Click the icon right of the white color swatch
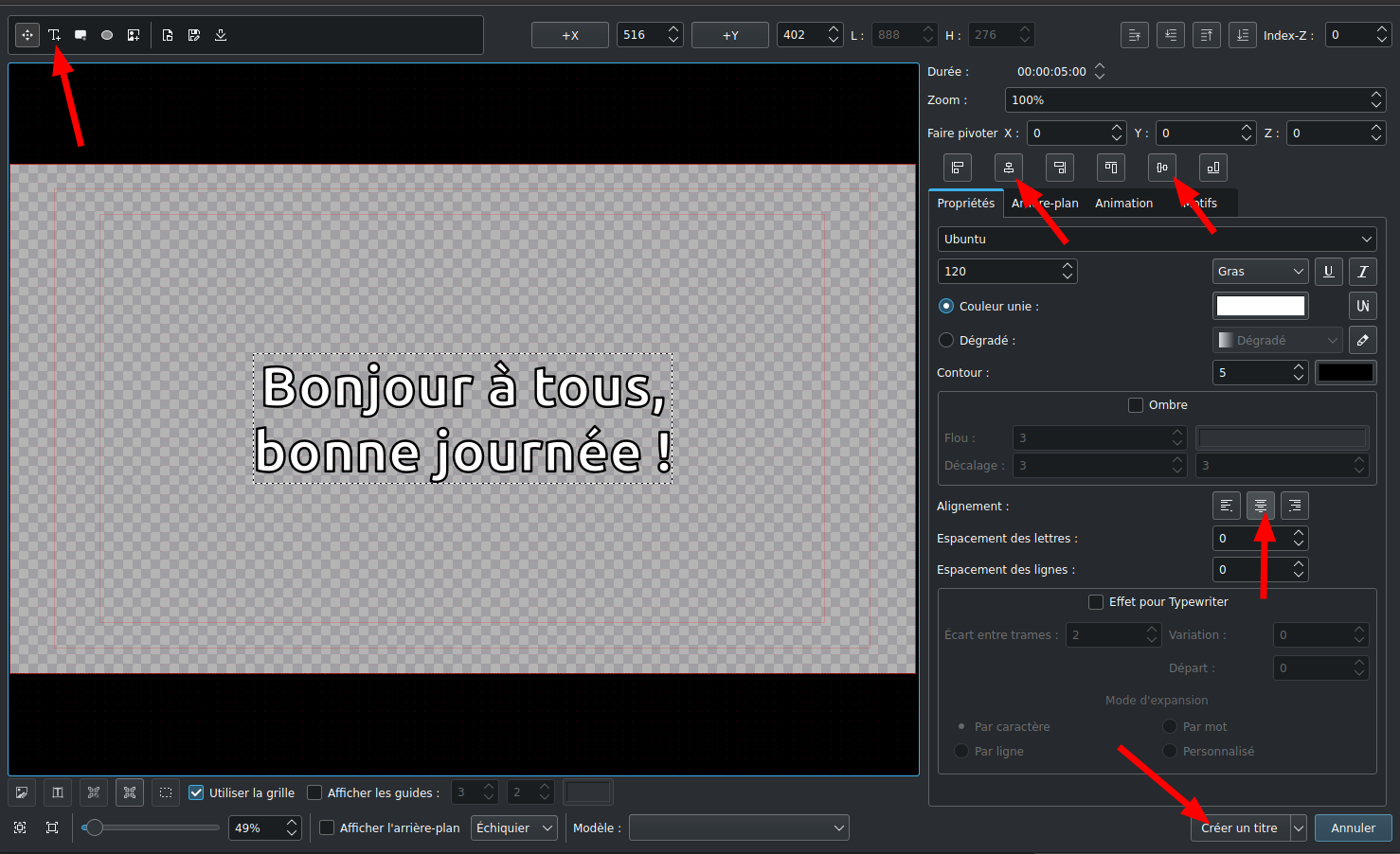The width and height of the screenshot is (1400, 854). tap(1363, 306)
